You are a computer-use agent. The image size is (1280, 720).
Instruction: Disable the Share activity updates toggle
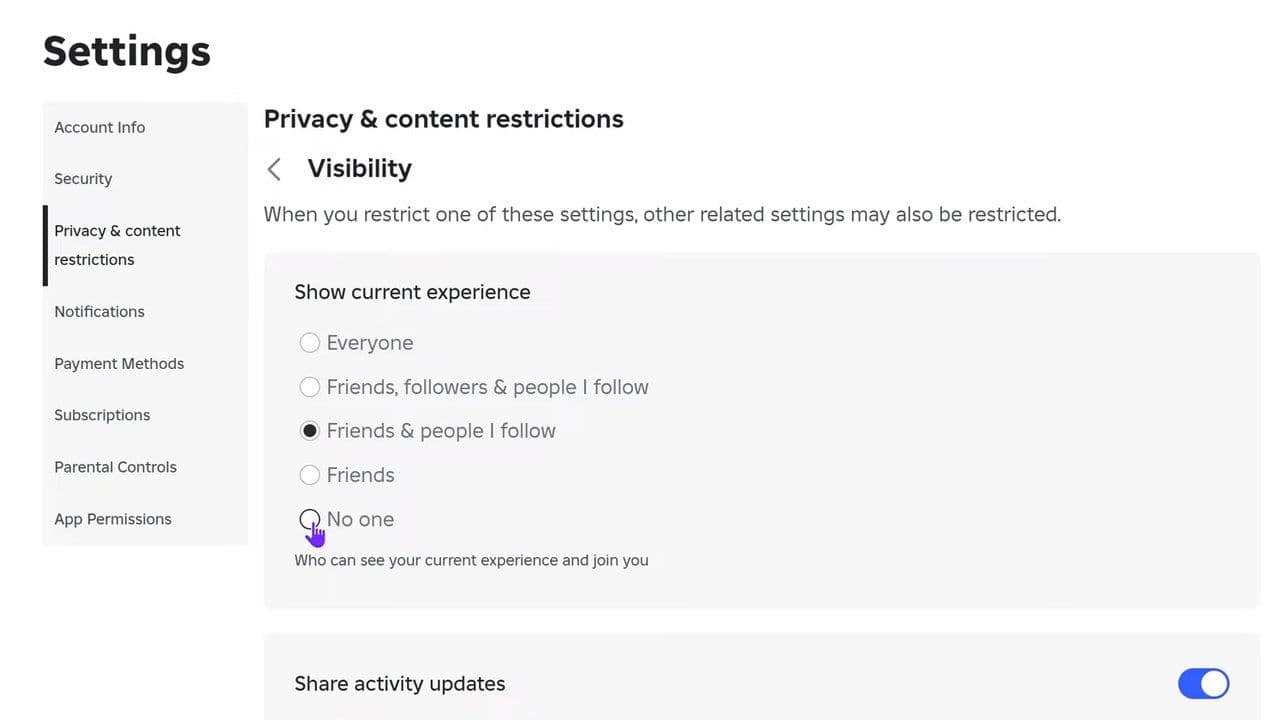[1203, 684]
